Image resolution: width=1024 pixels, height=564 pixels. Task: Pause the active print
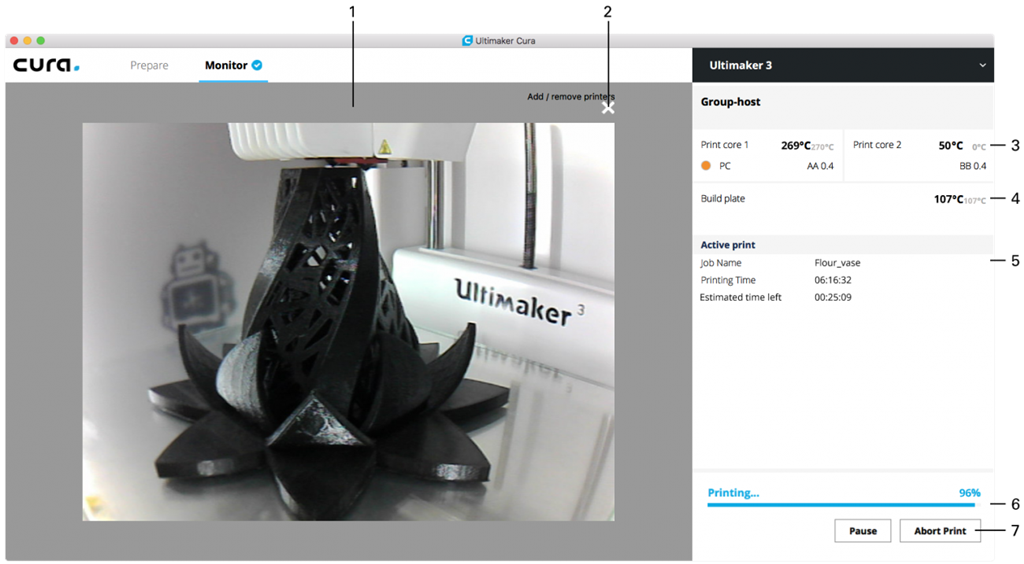863,531
